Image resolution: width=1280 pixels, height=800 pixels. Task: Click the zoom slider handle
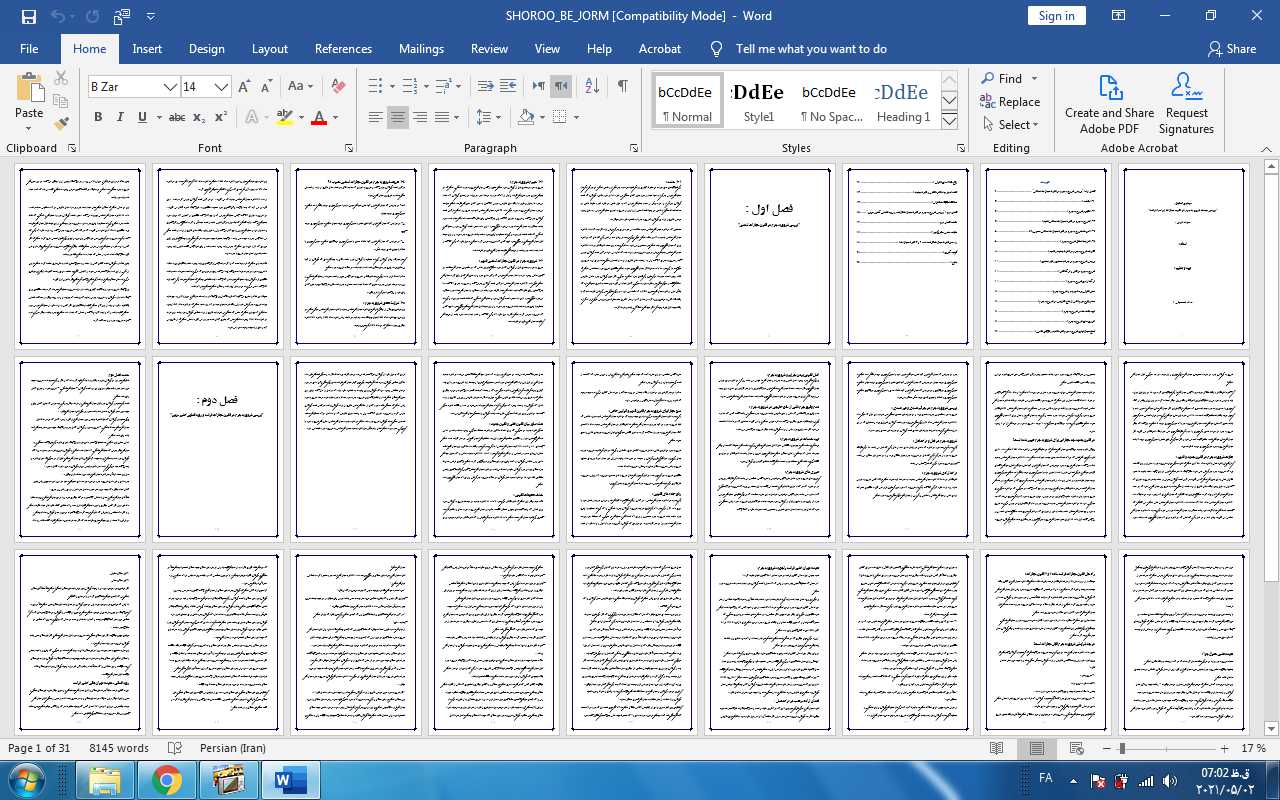pos(1122,749)
